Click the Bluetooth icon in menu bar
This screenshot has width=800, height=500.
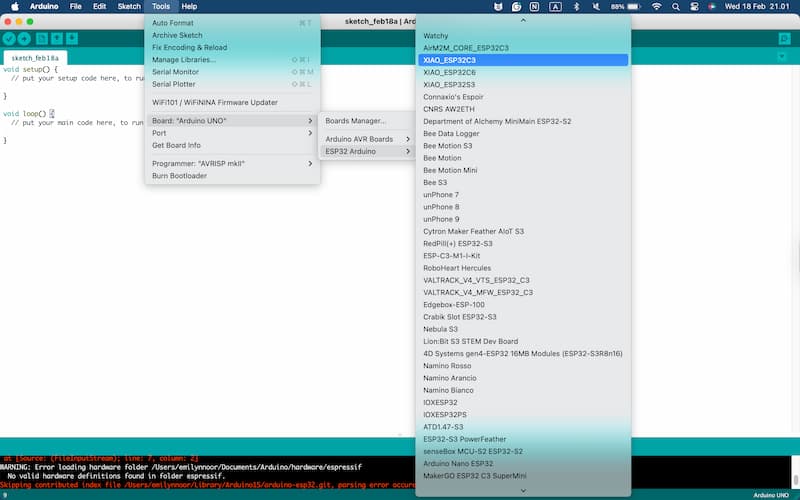click(x=577, y=7)
